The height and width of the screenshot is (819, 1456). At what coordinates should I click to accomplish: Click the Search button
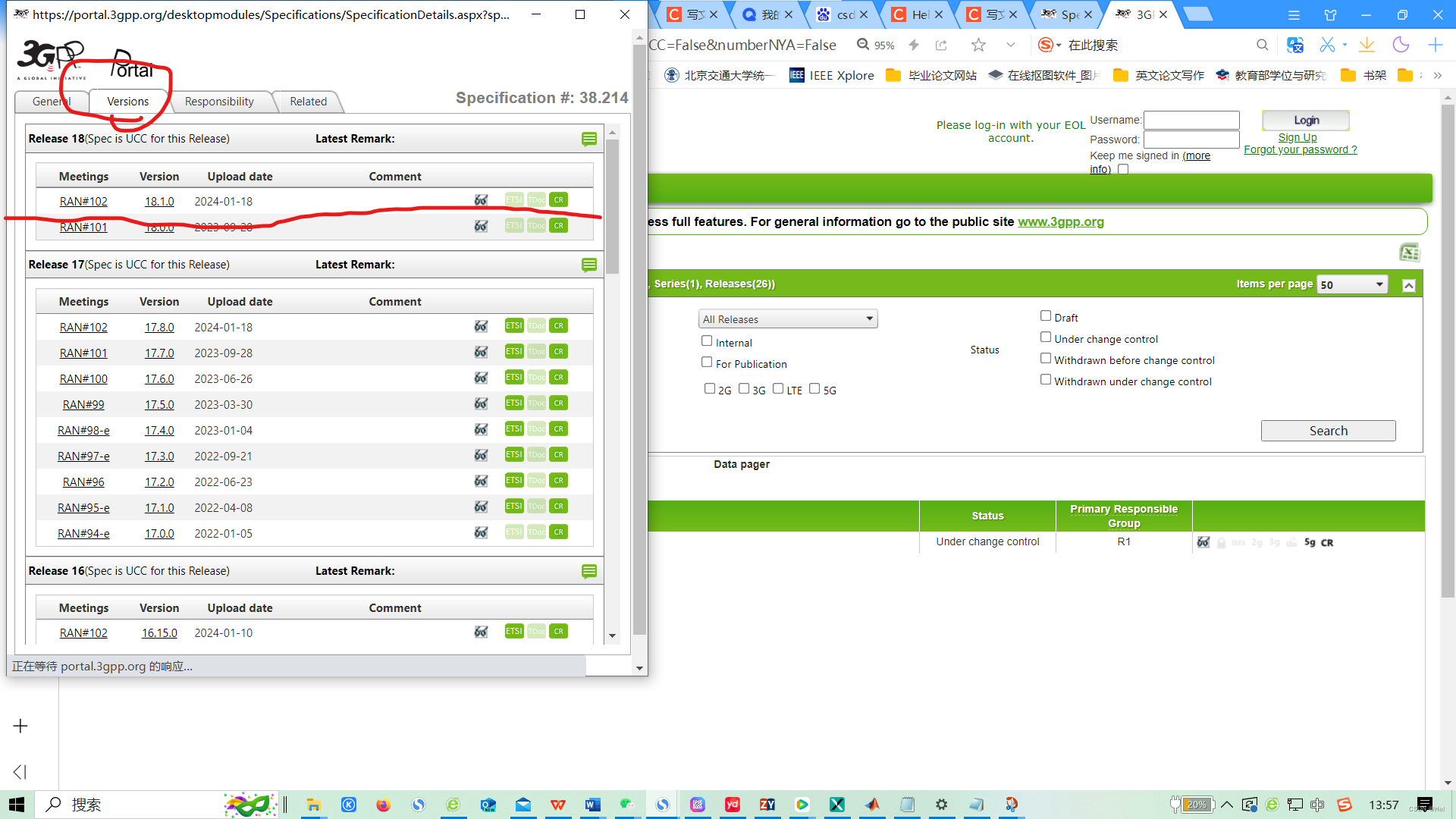click(x=1328, y=431)
